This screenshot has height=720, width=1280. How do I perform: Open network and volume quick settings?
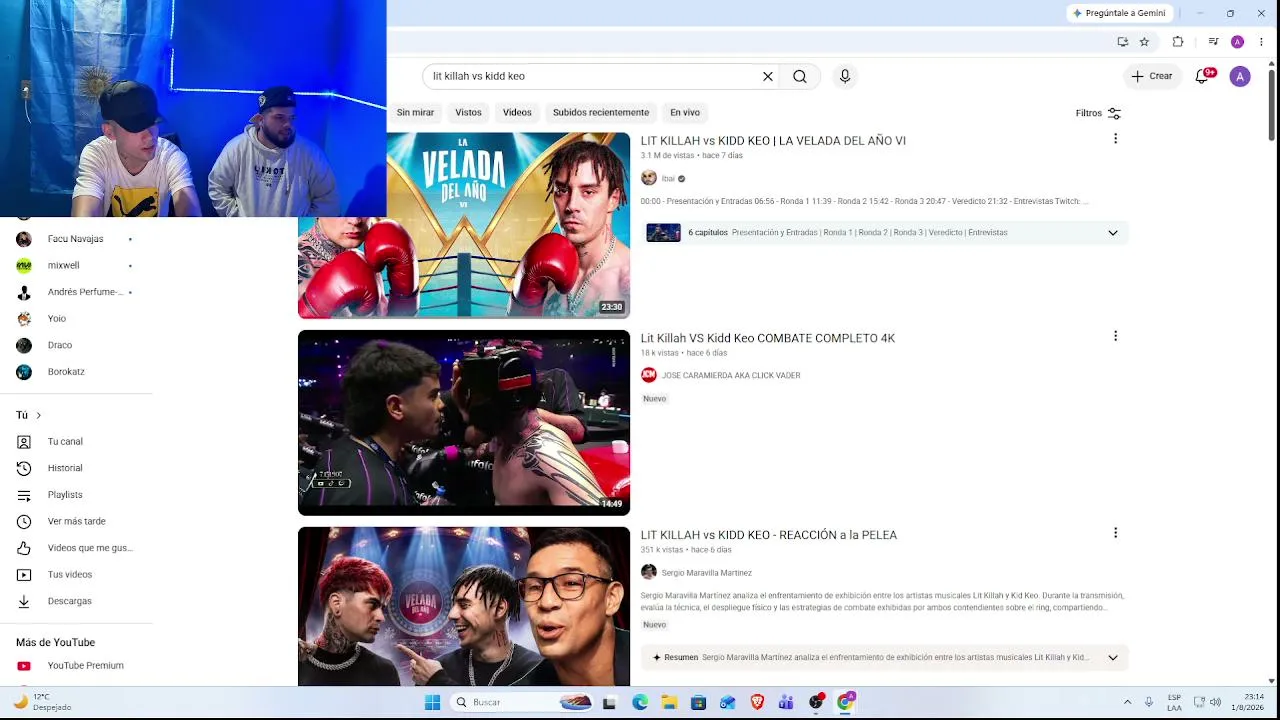(1207, 702)
